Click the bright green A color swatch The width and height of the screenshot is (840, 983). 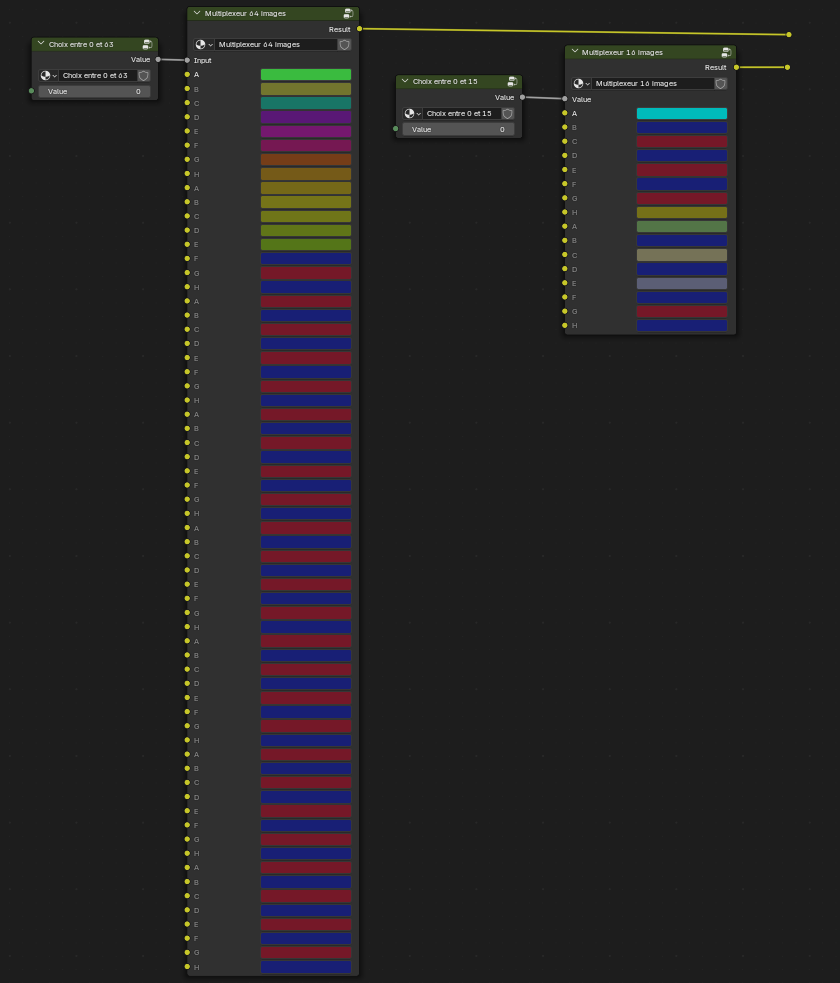click(306, 75)
